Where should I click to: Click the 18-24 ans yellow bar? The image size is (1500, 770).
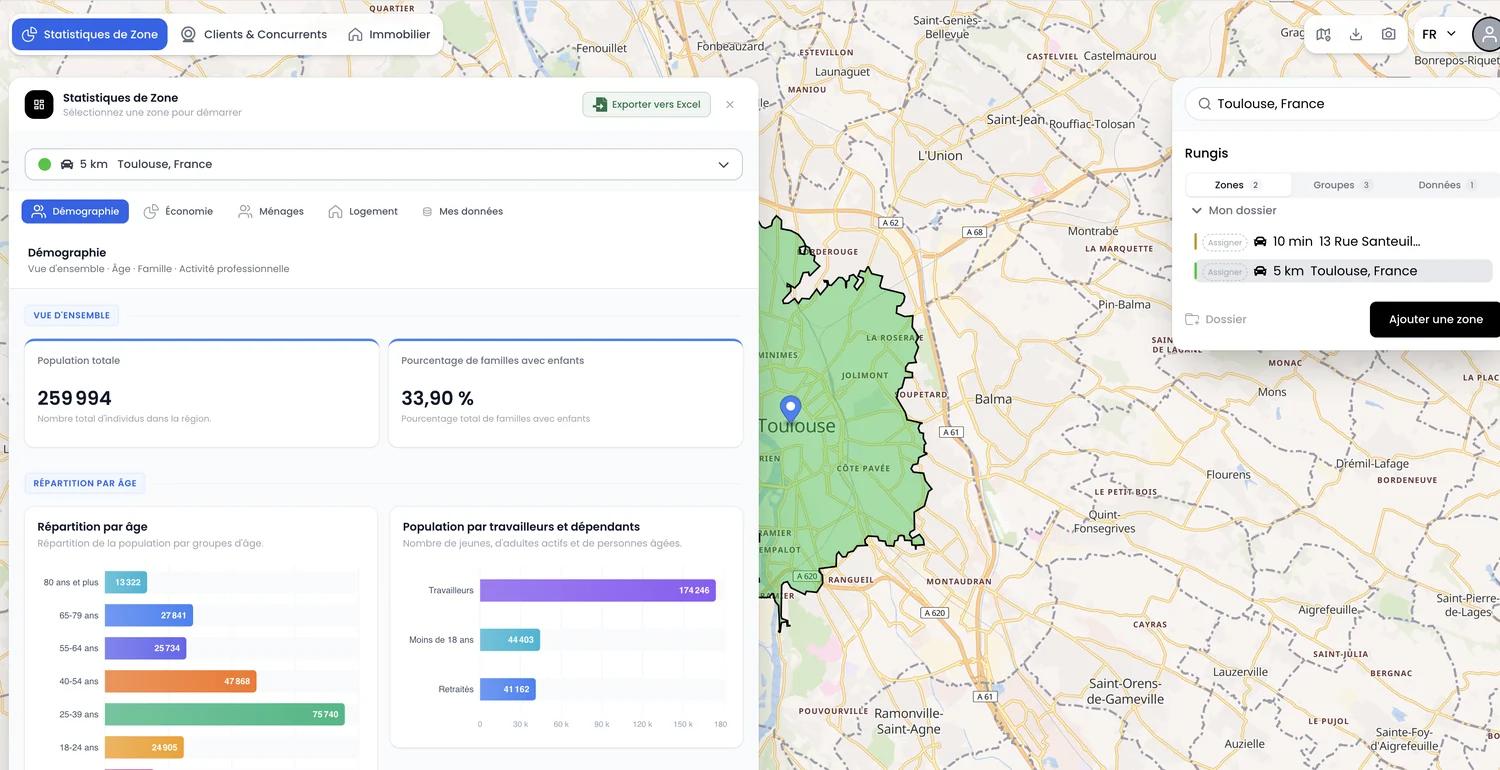(144, 747)
